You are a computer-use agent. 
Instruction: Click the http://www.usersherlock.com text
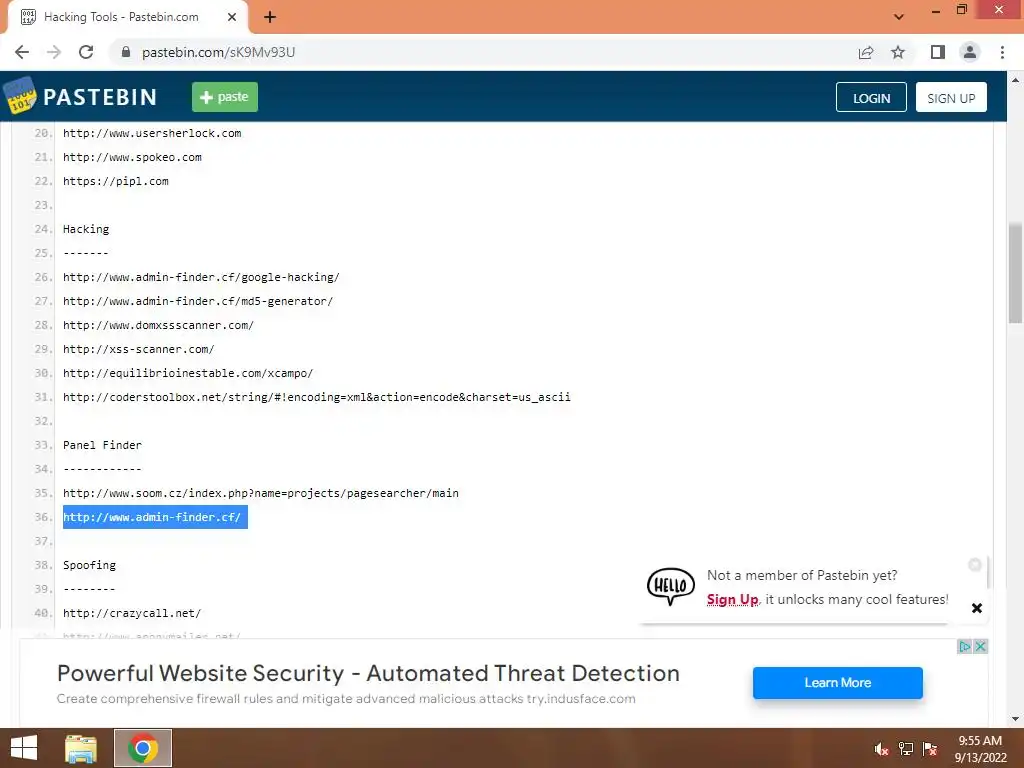point(152,133)
